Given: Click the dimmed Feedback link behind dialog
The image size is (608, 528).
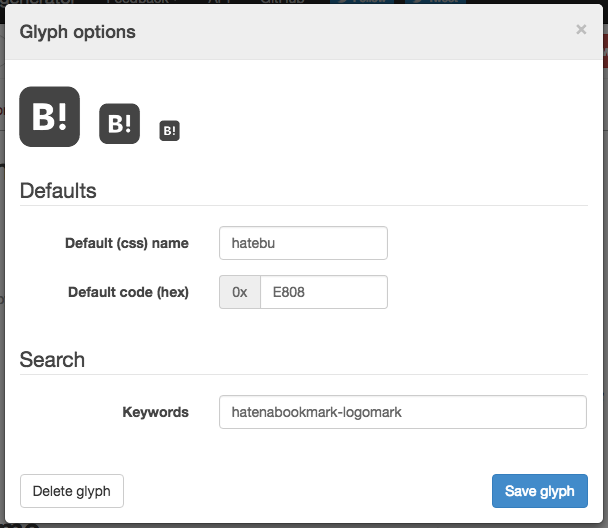Looking at the screenshot, I should point(137,3).
